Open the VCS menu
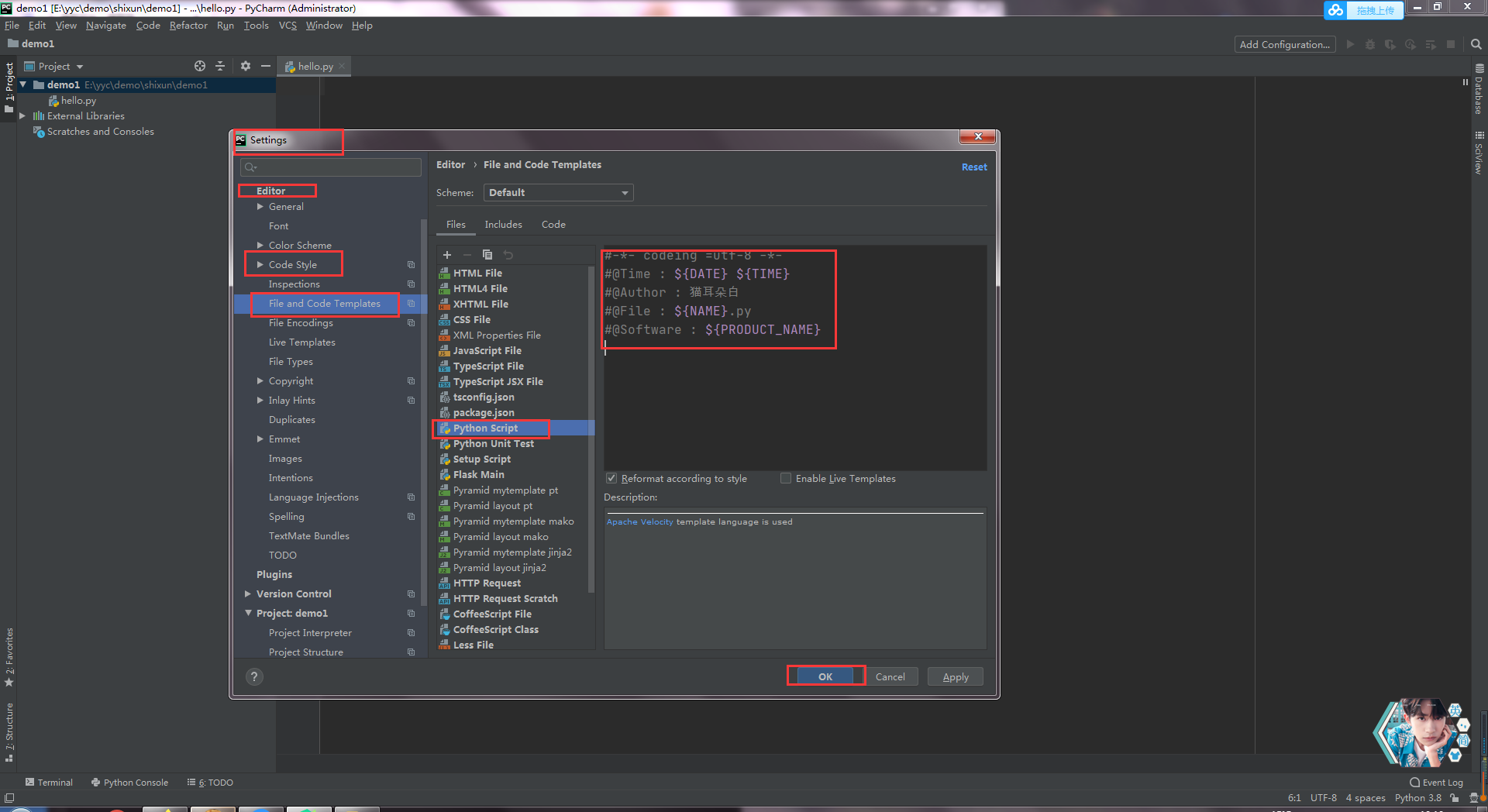Image resolution: width=1488 pixels, height=812 pixels. point(288,26)
